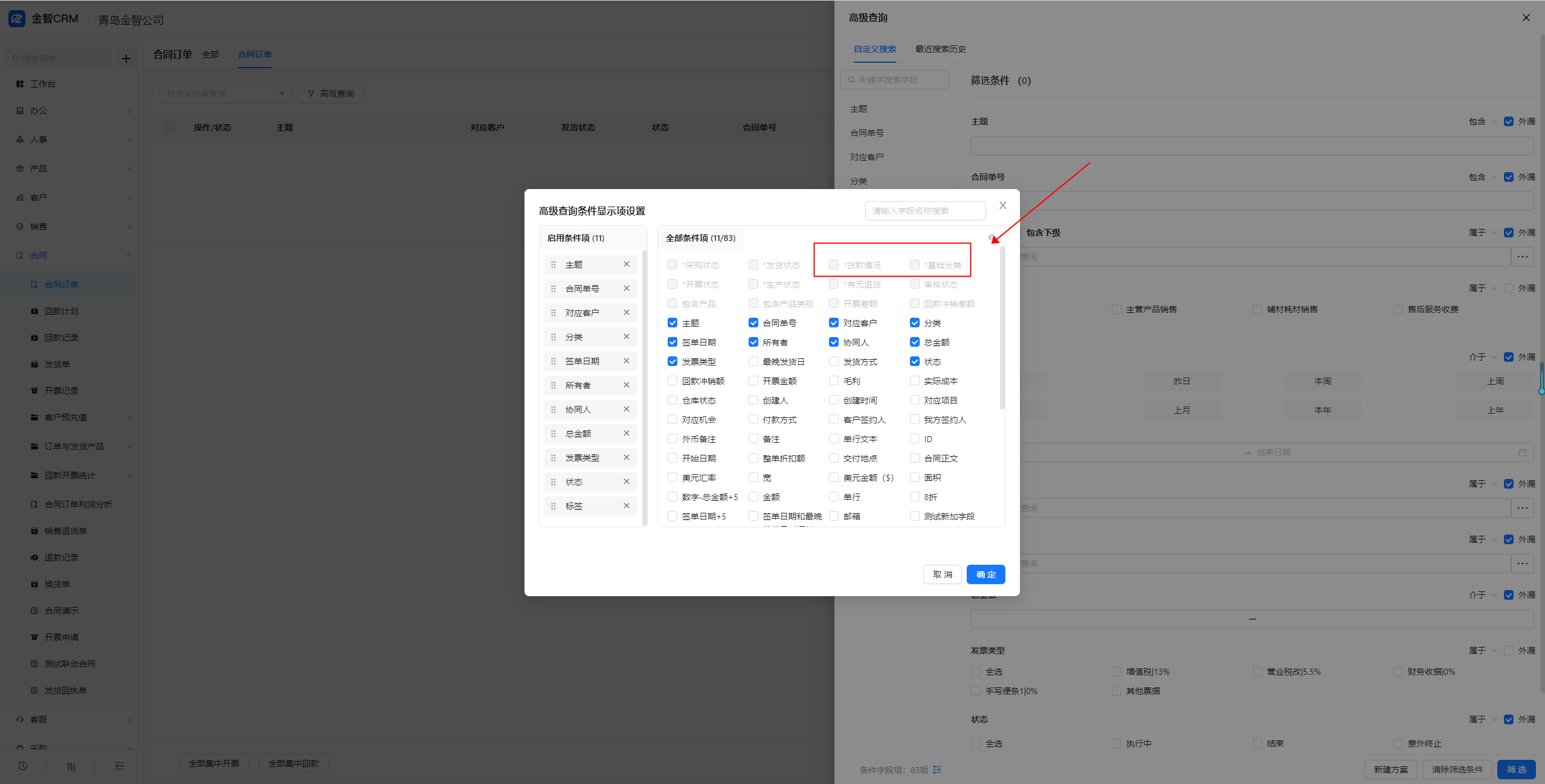Remove 协同人 from the enabled conditions list
Viewport: 1545px width, 784px height.
click(627, 410)
